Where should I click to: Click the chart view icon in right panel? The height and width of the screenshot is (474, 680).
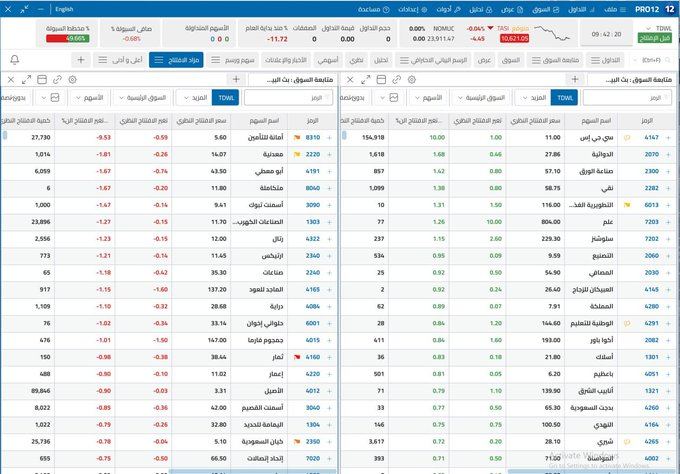(394, 98)
